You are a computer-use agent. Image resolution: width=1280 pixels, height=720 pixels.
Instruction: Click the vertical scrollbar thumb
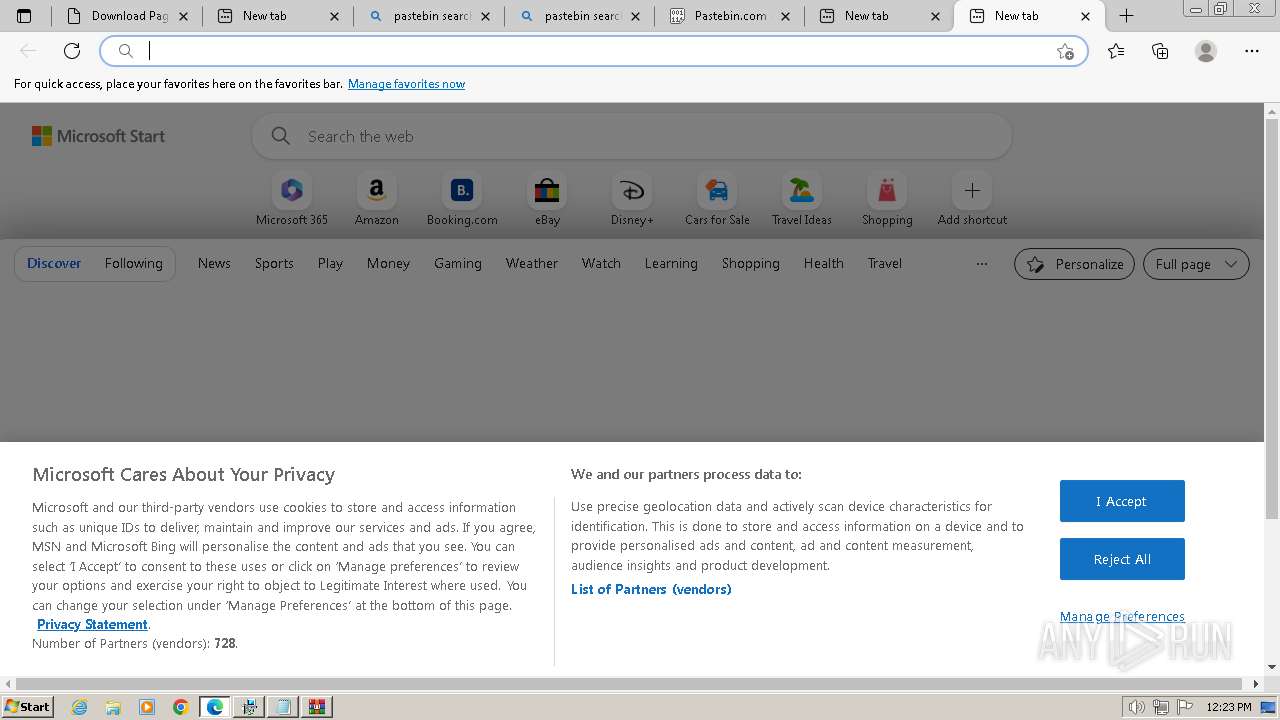[1272, 320]
